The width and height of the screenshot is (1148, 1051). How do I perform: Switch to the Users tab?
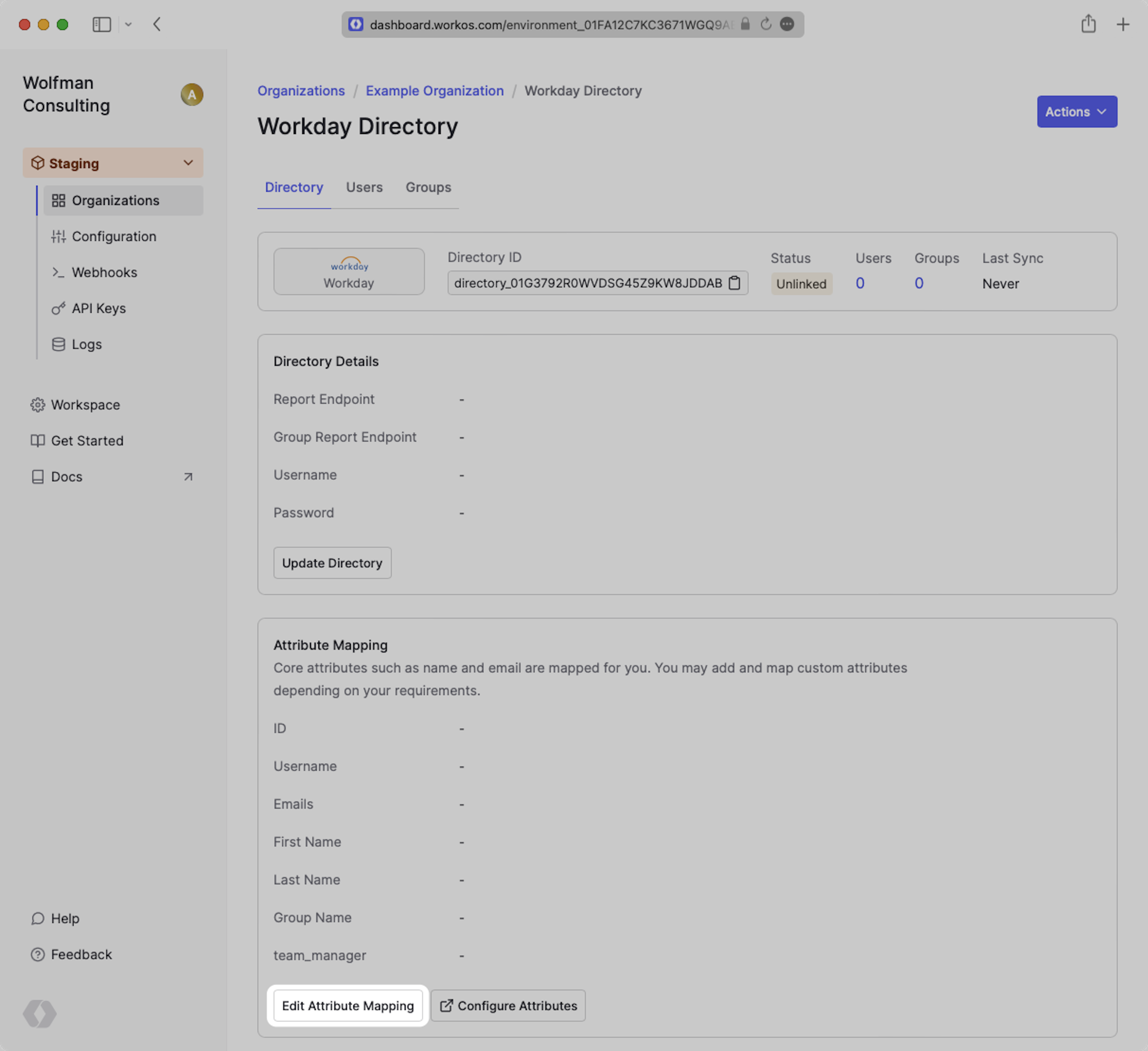point(364,187)
